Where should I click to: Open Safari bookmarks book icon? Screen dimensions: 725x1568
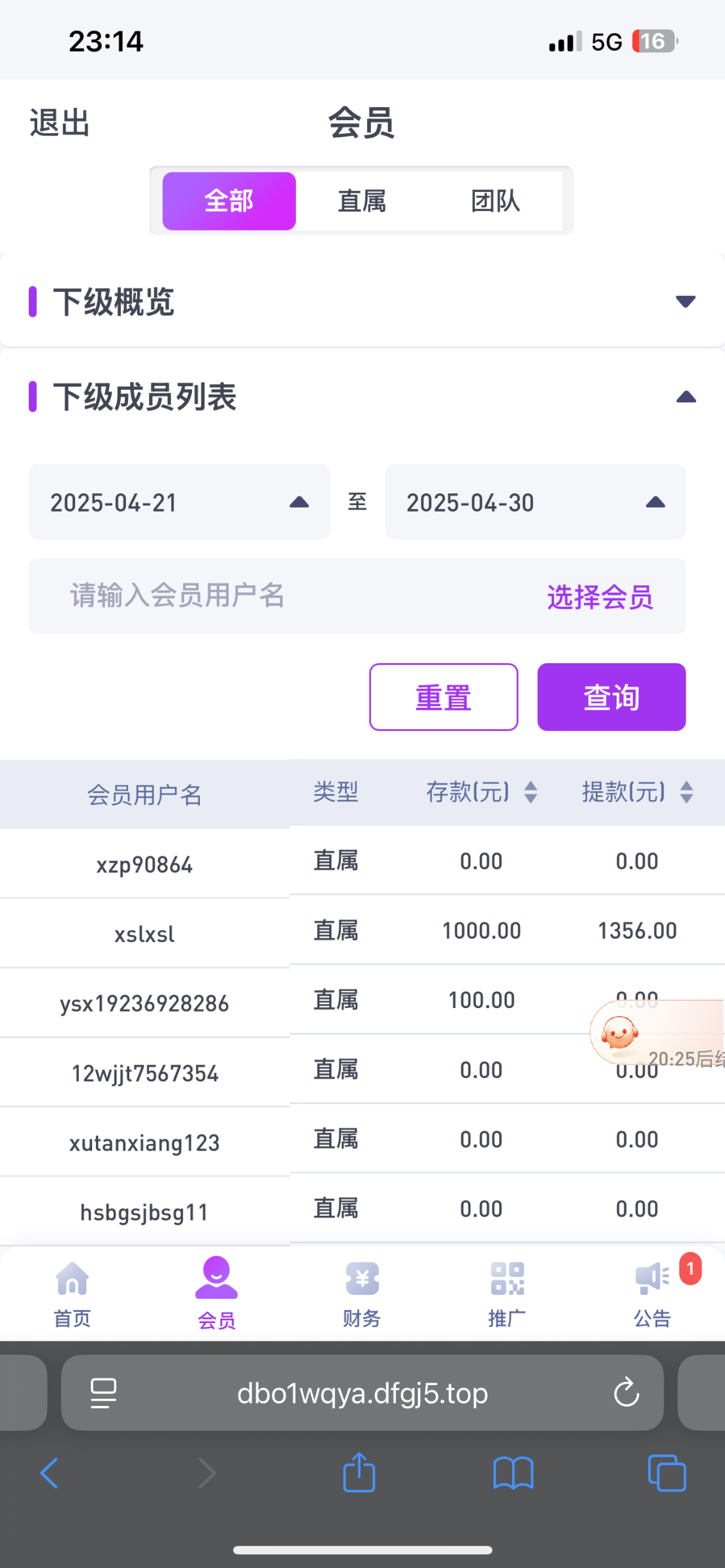513,1474
